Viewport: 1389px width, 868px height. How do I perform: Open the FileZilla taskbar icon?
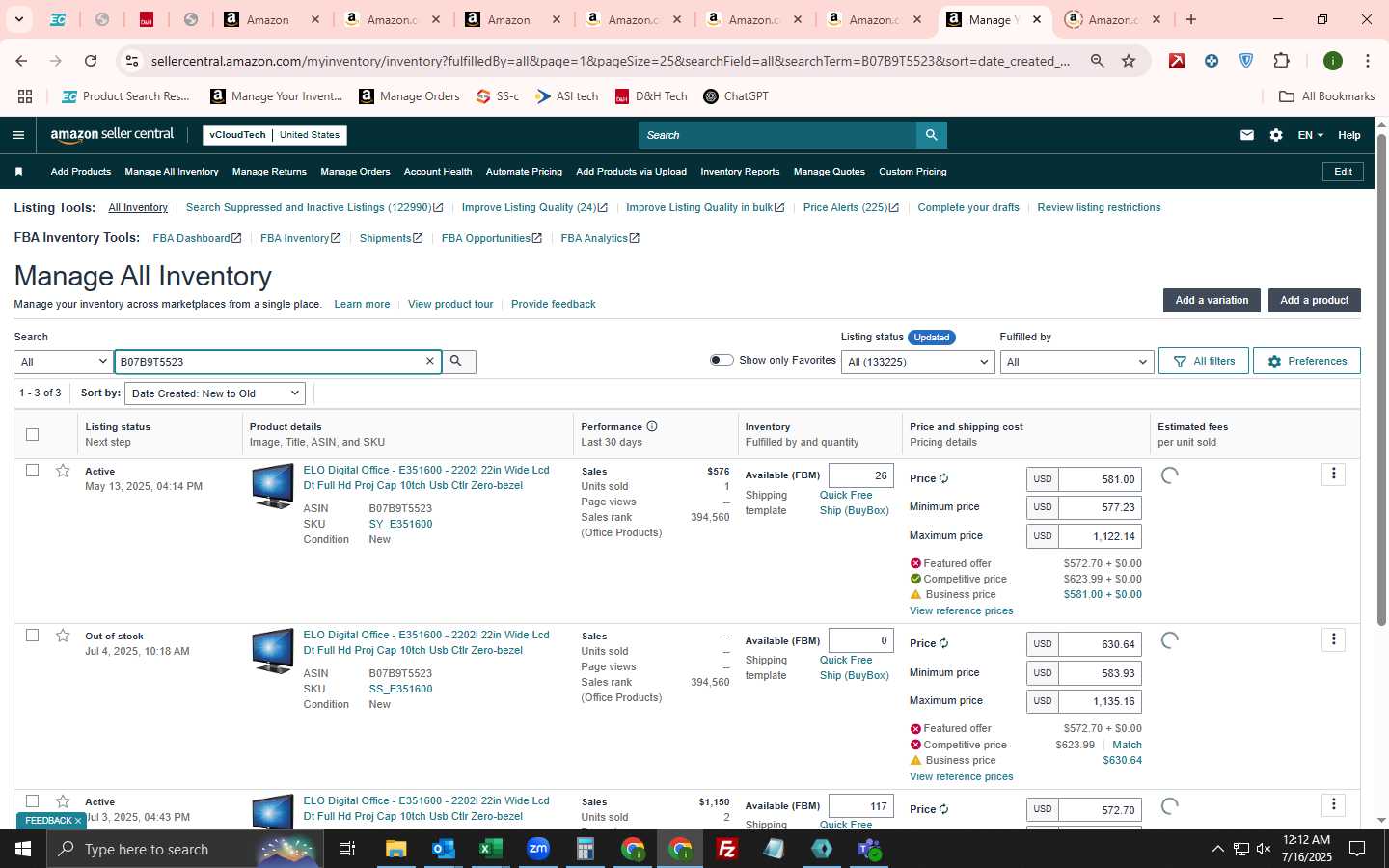pyautogui.click(x=726, y=849)
